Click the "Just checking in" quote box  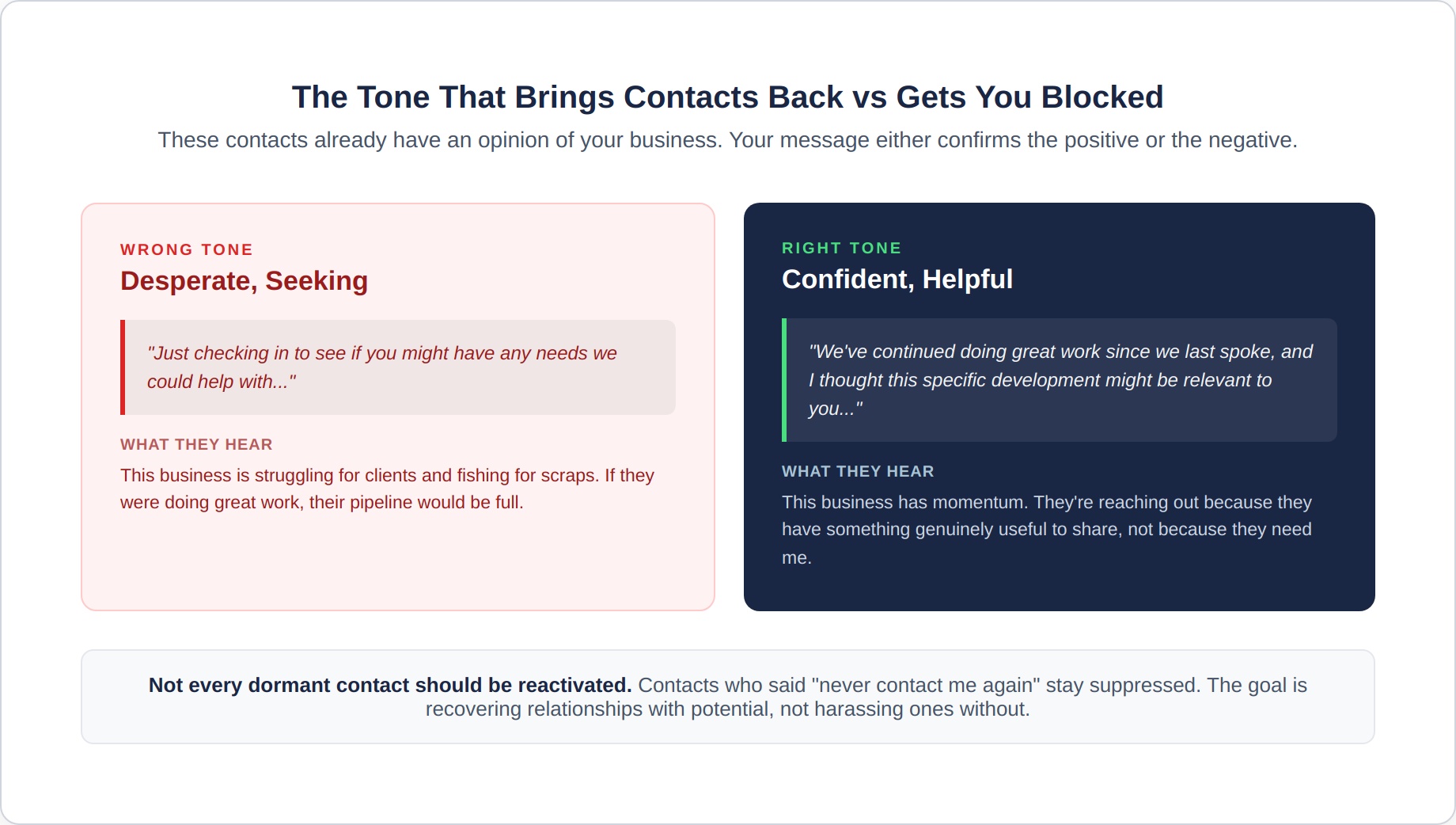coord(398,367)
